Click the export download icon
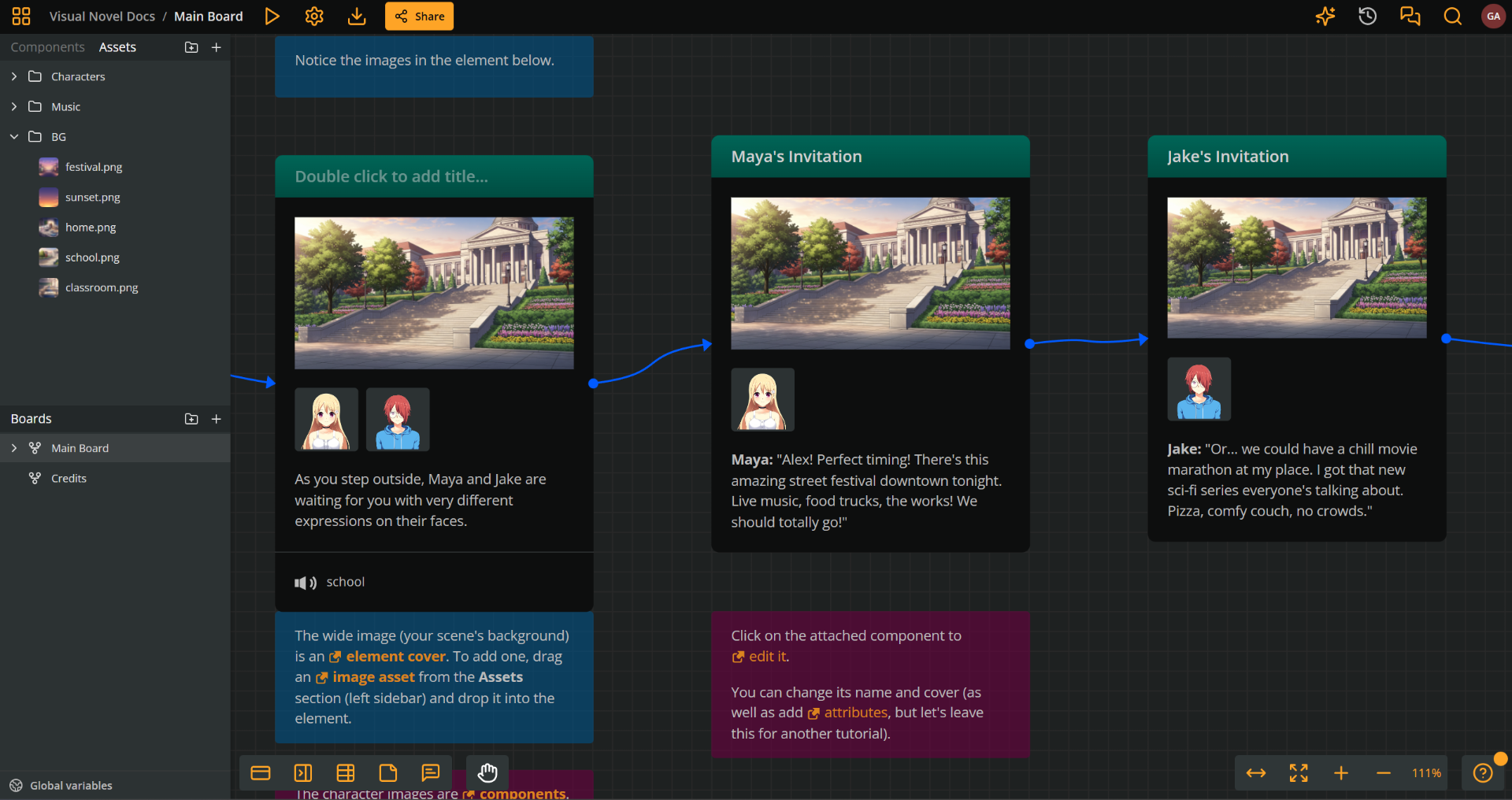 pos(357,17)
